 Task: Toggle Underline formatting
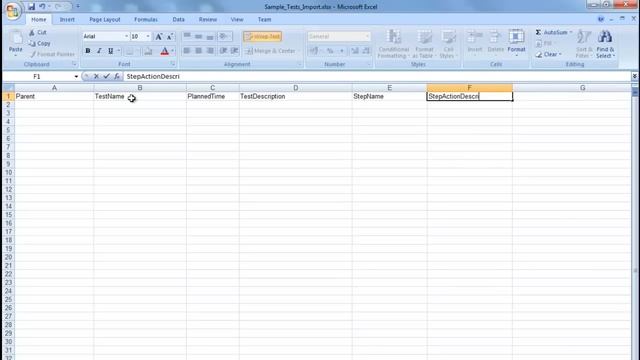(x=110, y=51)
